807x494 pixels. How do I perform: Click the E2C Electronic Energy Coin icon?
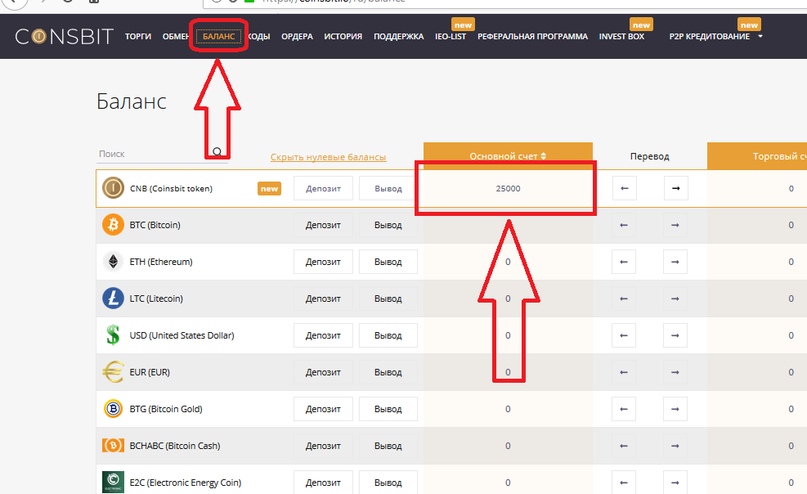pyautogui.click(x=113, y=482)
